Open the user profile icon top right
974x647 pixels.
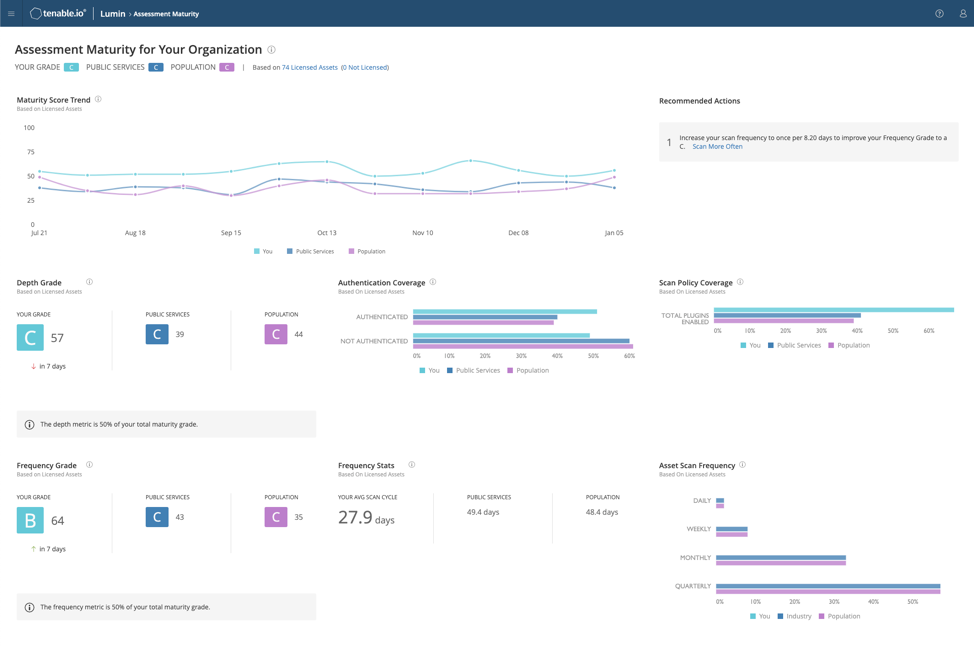962,13
